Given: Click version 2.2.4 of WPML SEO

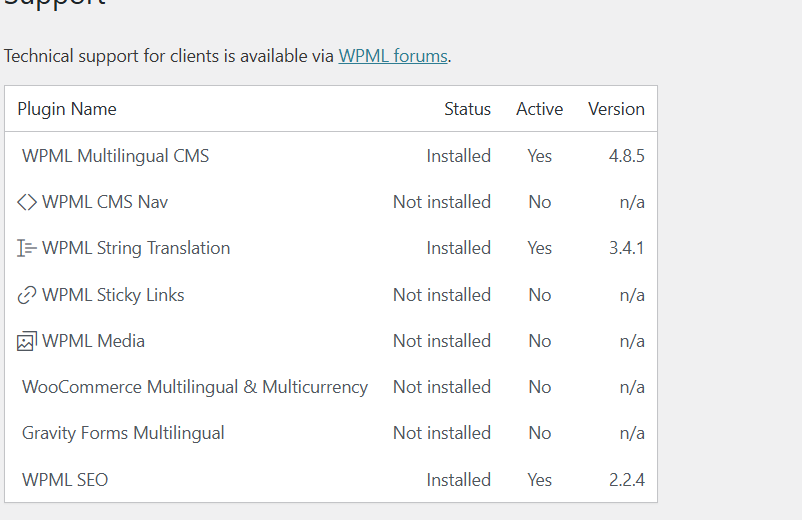Looking at the screenshot, I should coord(627,480).
